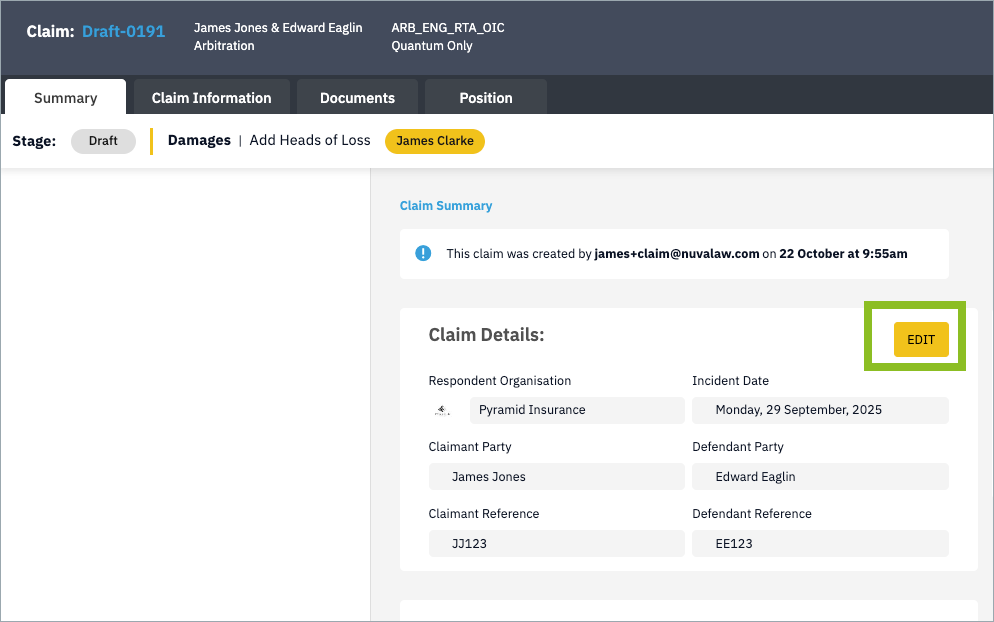Click the Add Heads of Loss label

(309, 140)
